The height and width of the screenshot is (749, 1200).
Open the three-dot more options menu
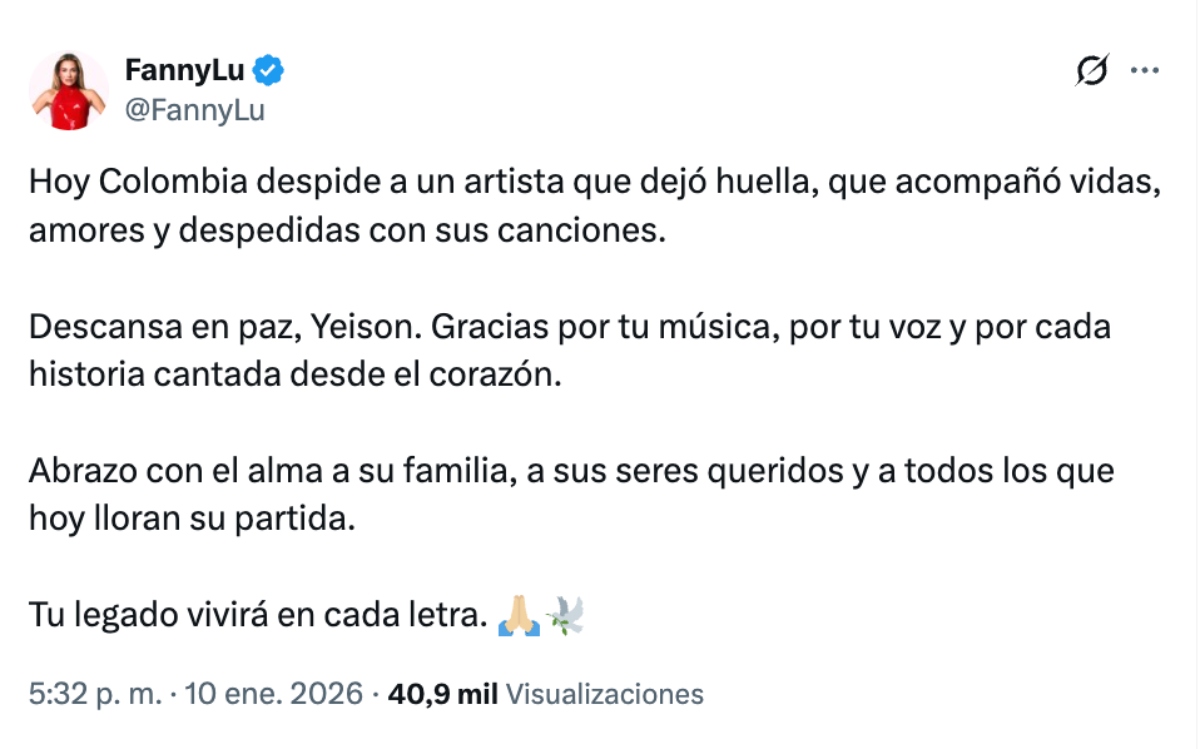[1144, 71]
